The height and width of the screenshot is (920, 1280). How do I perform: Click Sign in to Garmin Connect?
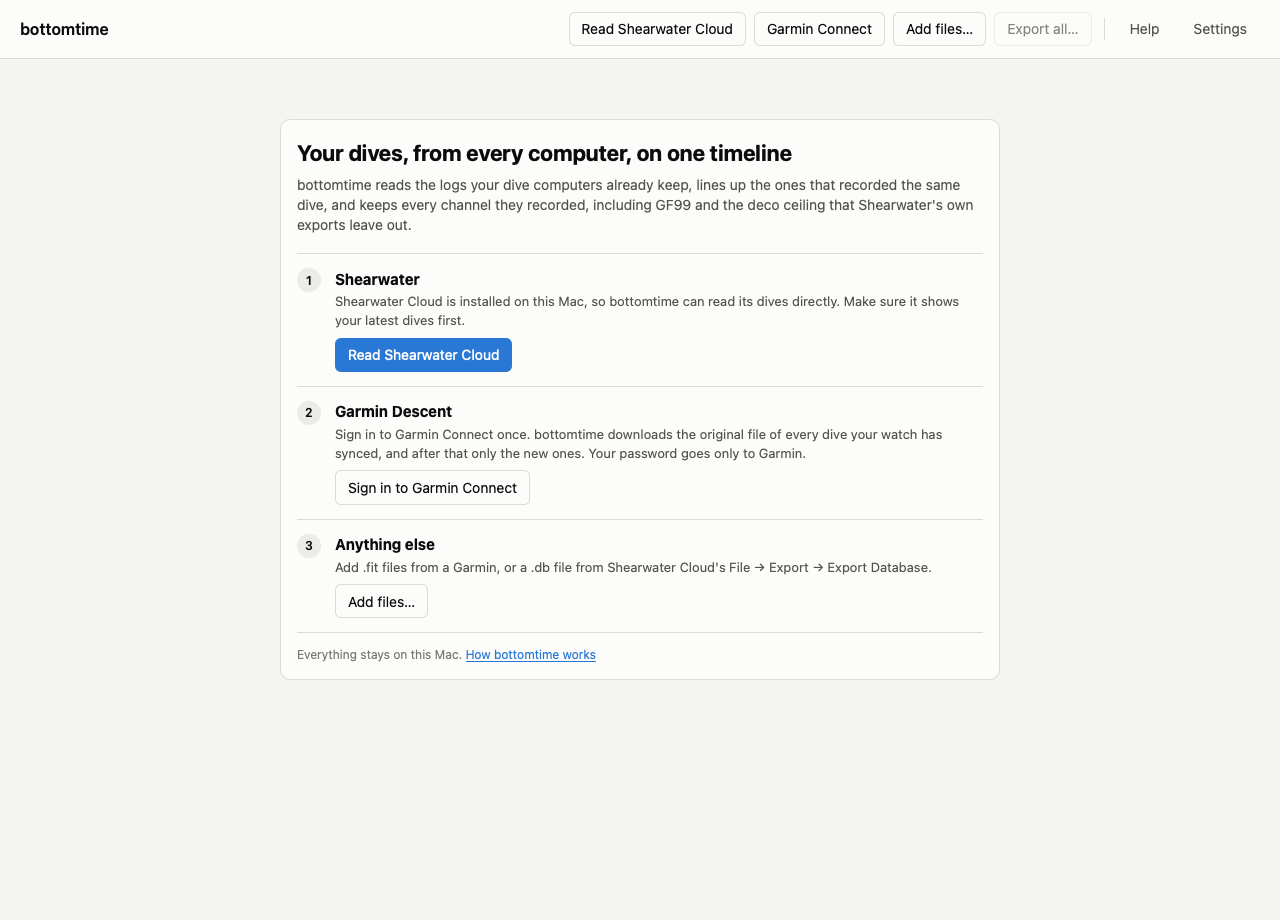432,488
